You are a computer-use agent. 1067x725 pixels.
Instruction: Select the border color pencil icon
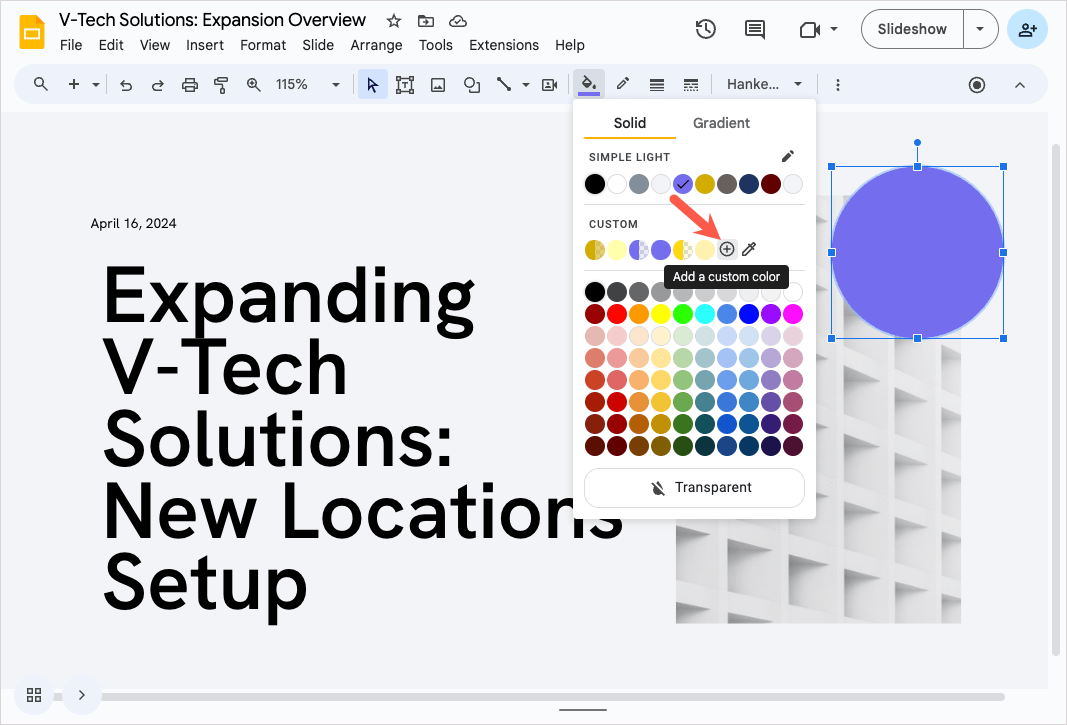pyautogui.click(x=622, y=85)
